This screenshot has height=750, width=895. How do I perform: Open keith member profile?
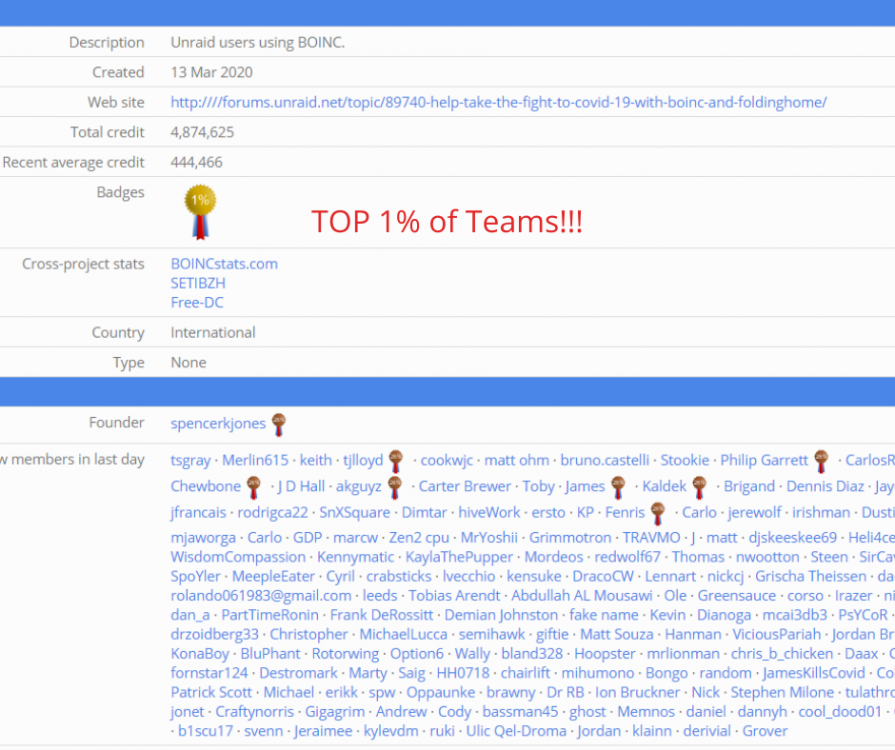click(x=316, y=460)
